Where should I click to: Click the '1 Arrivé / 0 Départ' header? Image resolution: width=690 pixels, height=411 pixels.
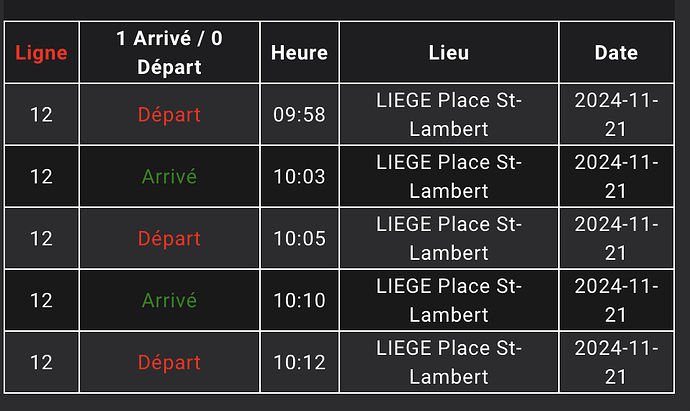tap(169, 53)
